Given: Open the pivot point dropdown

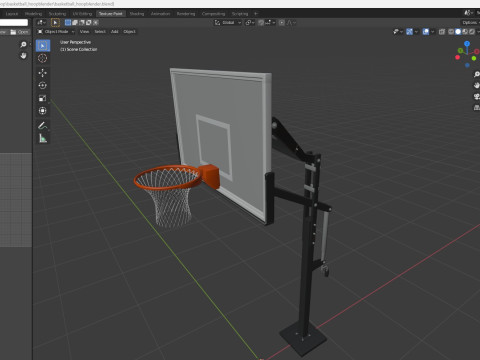Looking at the screenshot, I should click(250, 23).
